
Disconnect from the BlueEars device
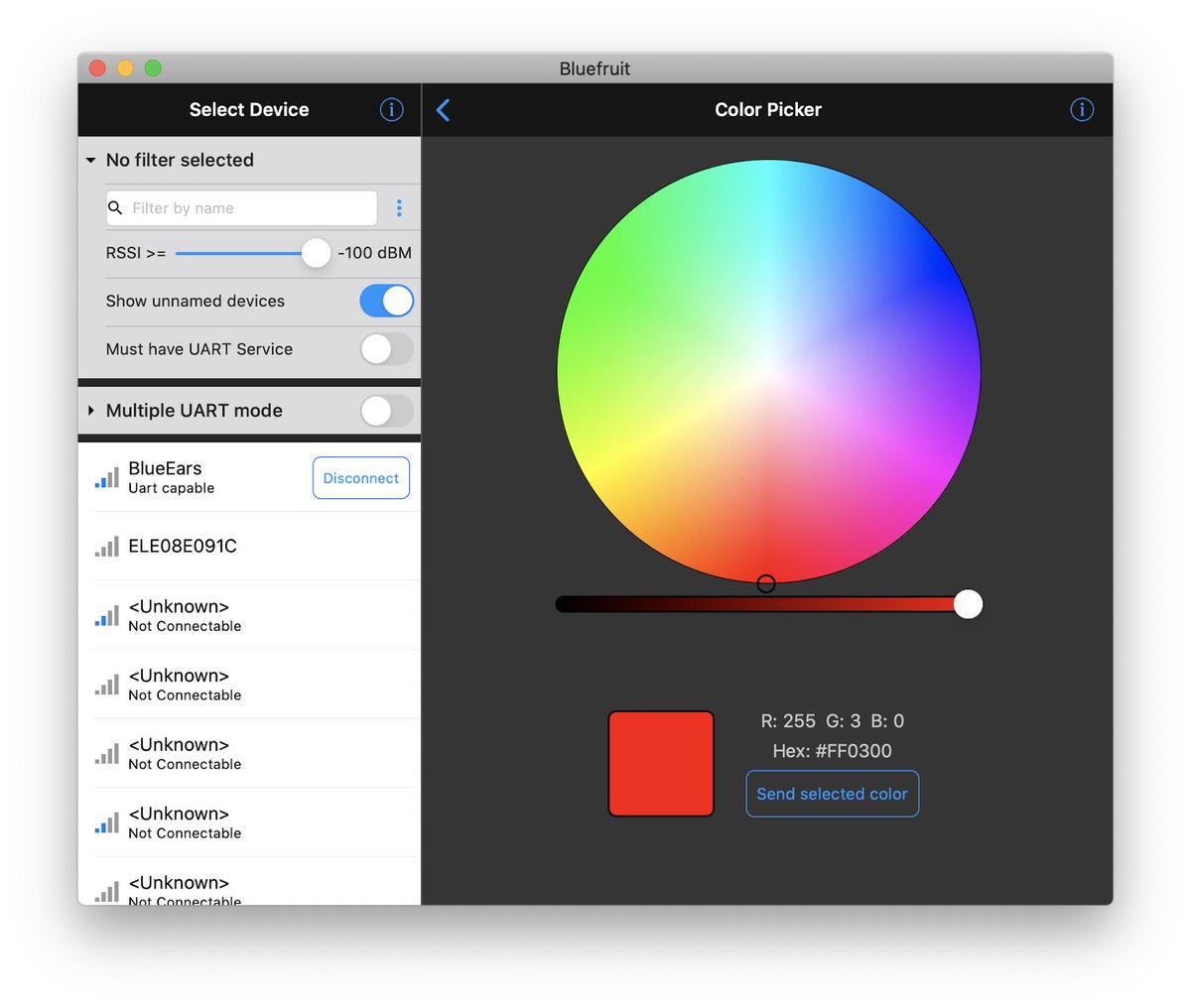click(360, 478)
